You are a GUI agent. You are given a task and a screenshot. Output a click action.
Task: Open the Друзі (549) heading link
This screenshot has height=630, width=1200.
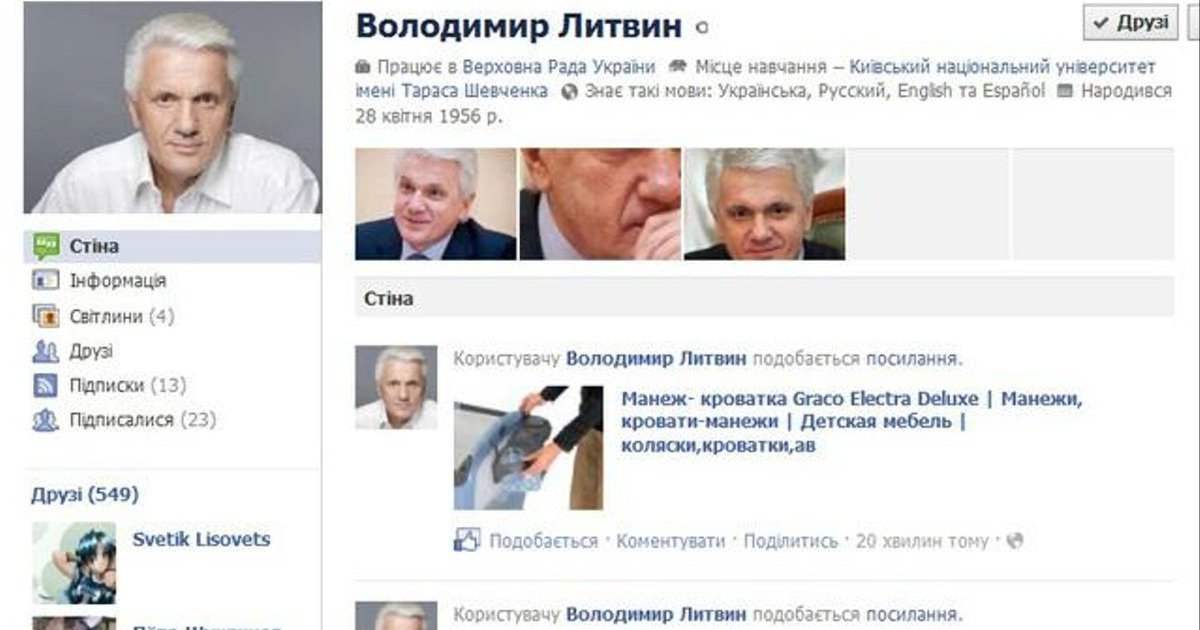(85, 494)
